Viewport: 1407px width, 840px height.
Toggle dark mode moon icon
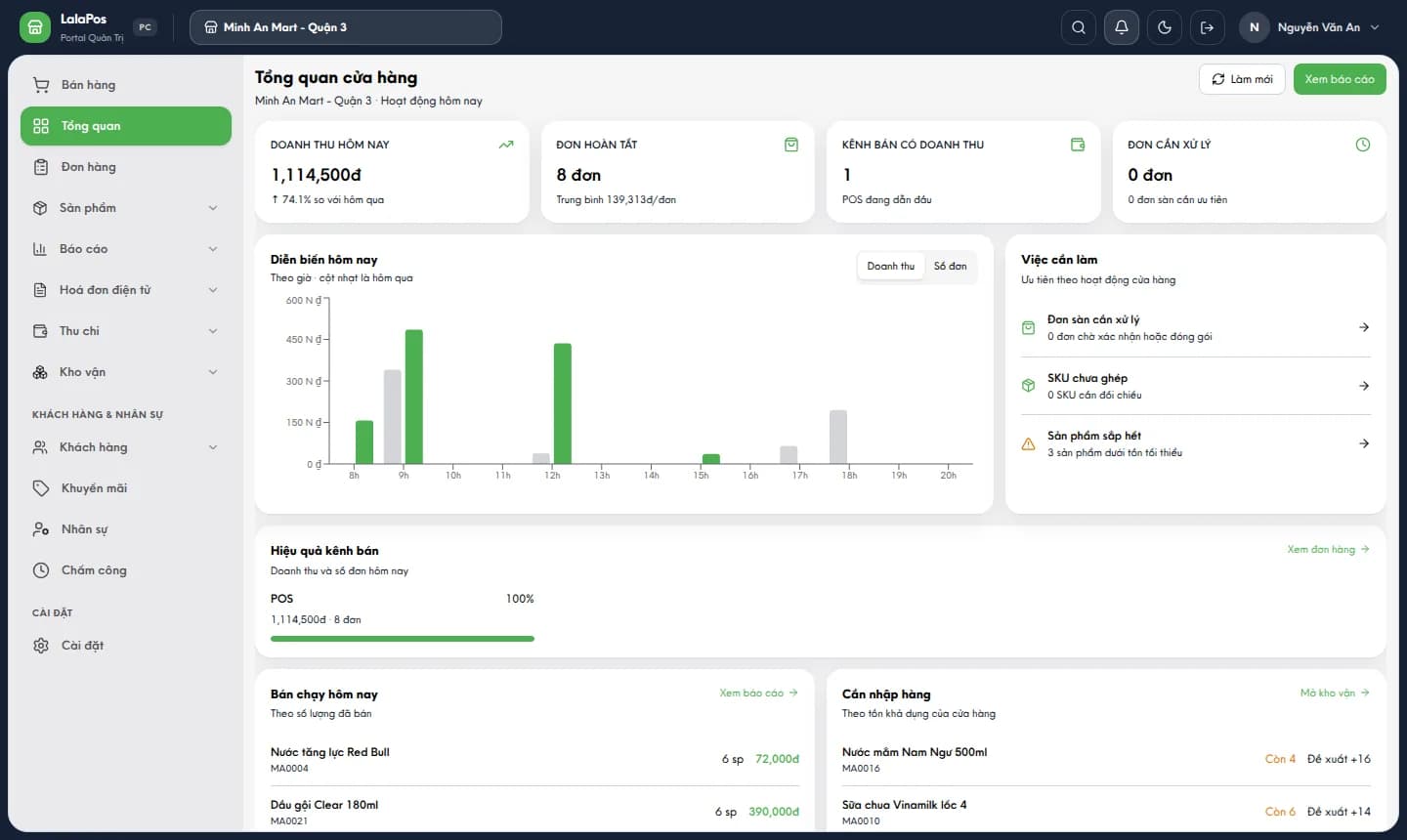[1165, 27]
